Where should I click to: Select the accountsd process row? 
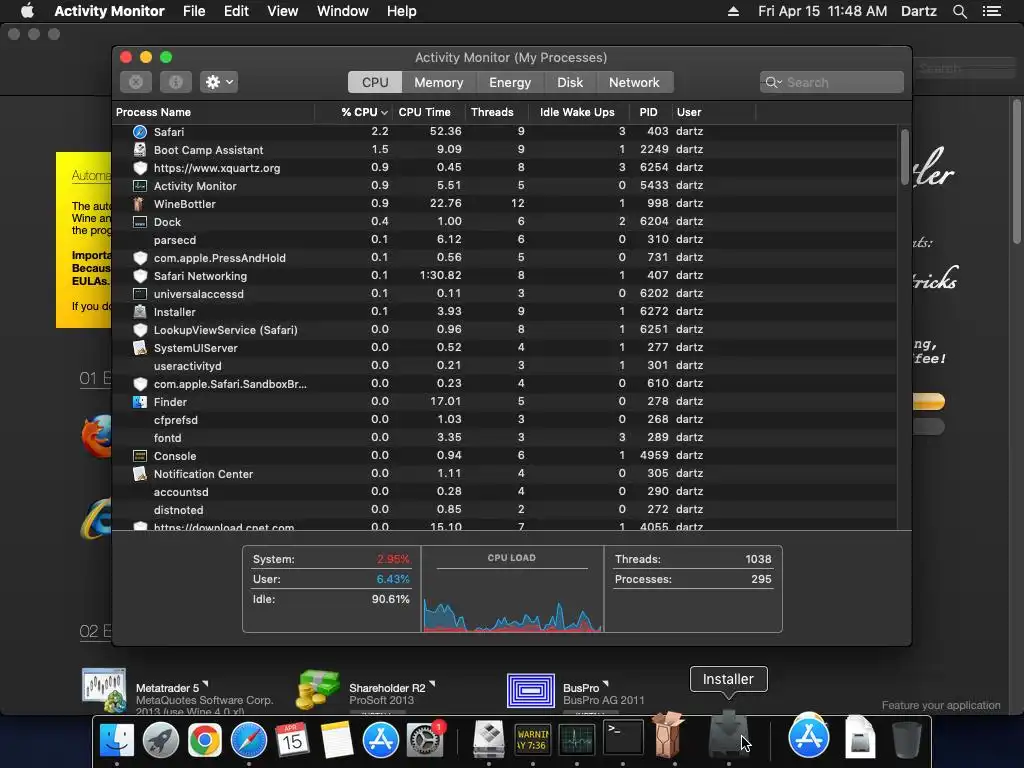pos(504,492)
